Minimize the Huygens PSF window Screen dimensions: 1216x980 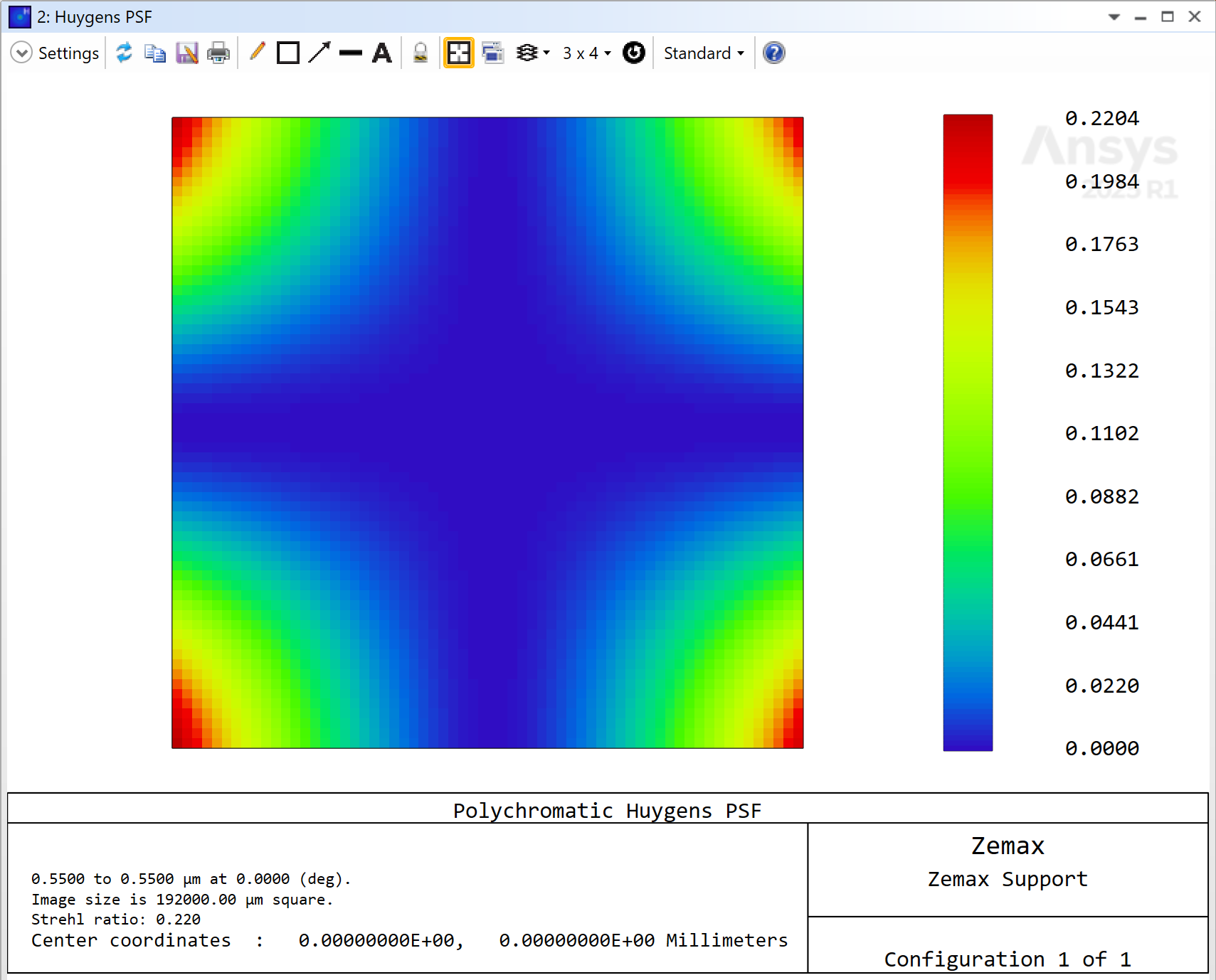tap(1141, 17)
